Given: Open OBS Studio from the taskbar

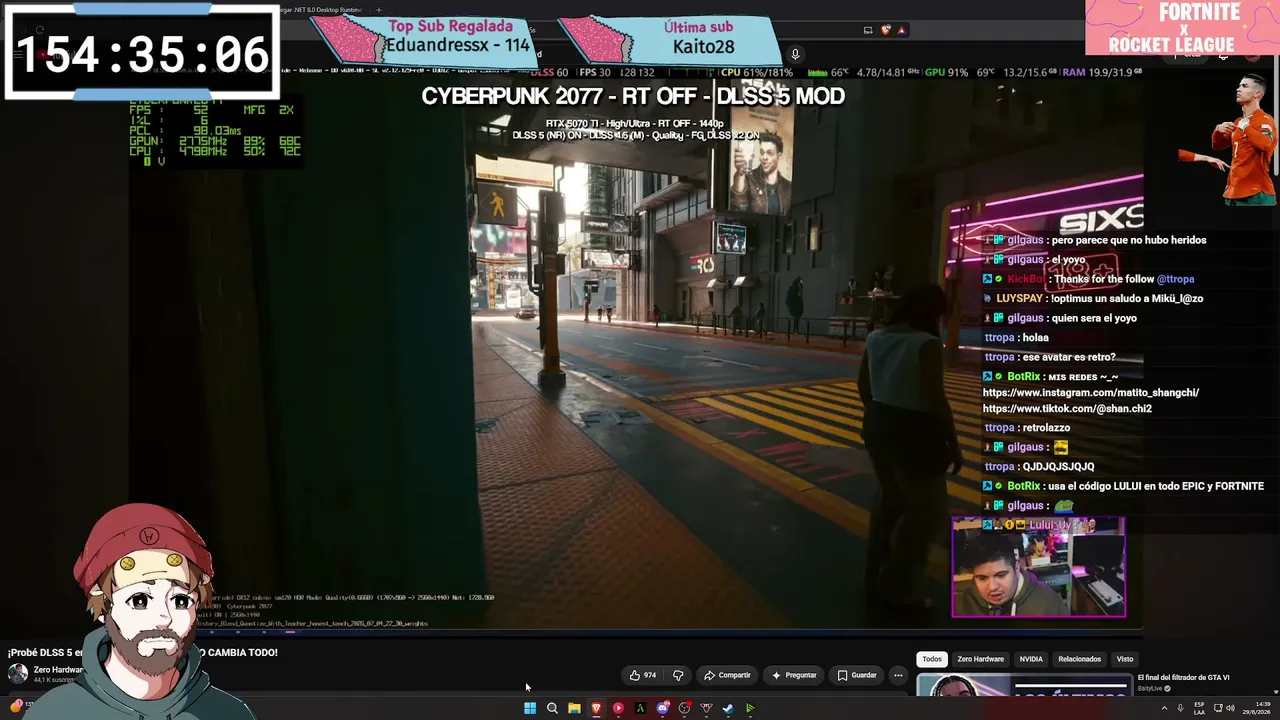Looking at the screenshot, I should pos(684,708).
